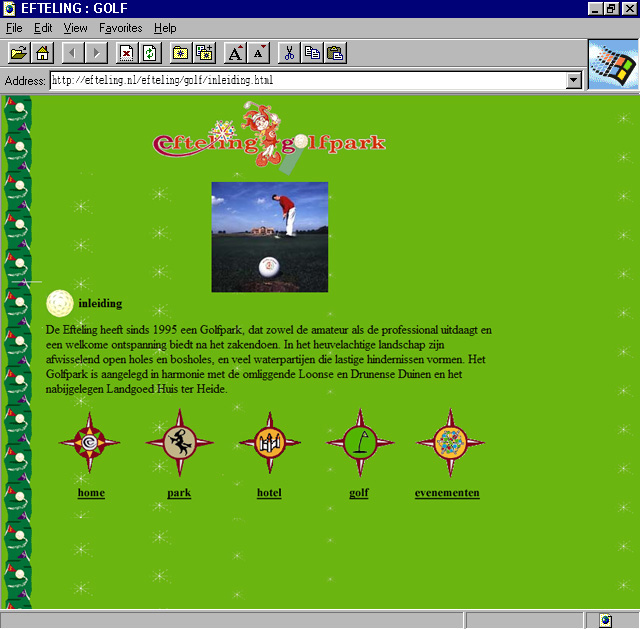Open the Edit menu
This screenshot has height=629, width=640.
(43, 28)
